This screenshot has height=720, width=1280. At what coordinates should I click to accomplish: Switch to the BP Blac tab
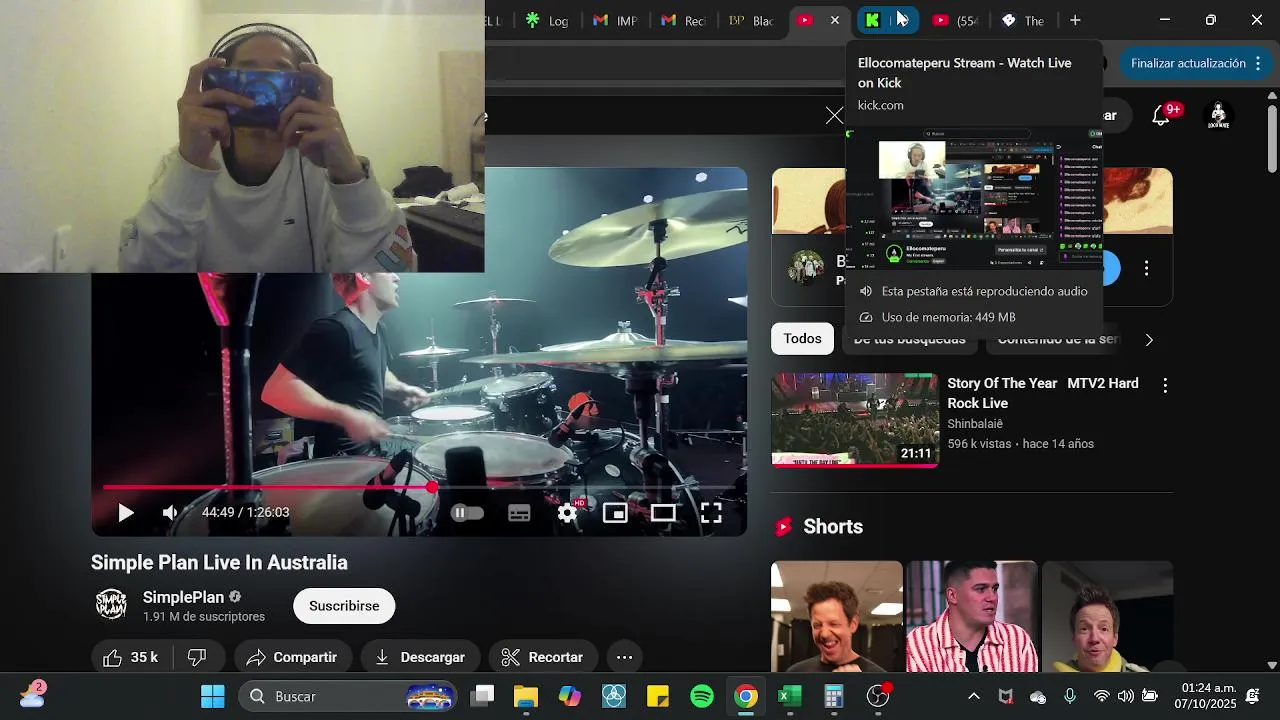(x=751, y=20)
